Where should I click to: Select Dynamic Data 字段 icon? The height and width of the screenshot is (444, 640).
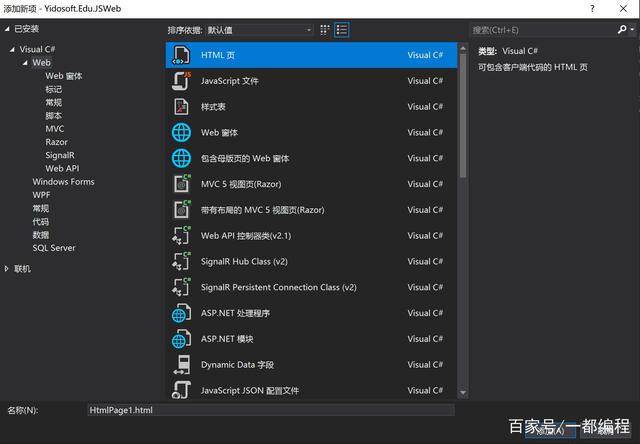pyautogui.click(x=181, y=364)
